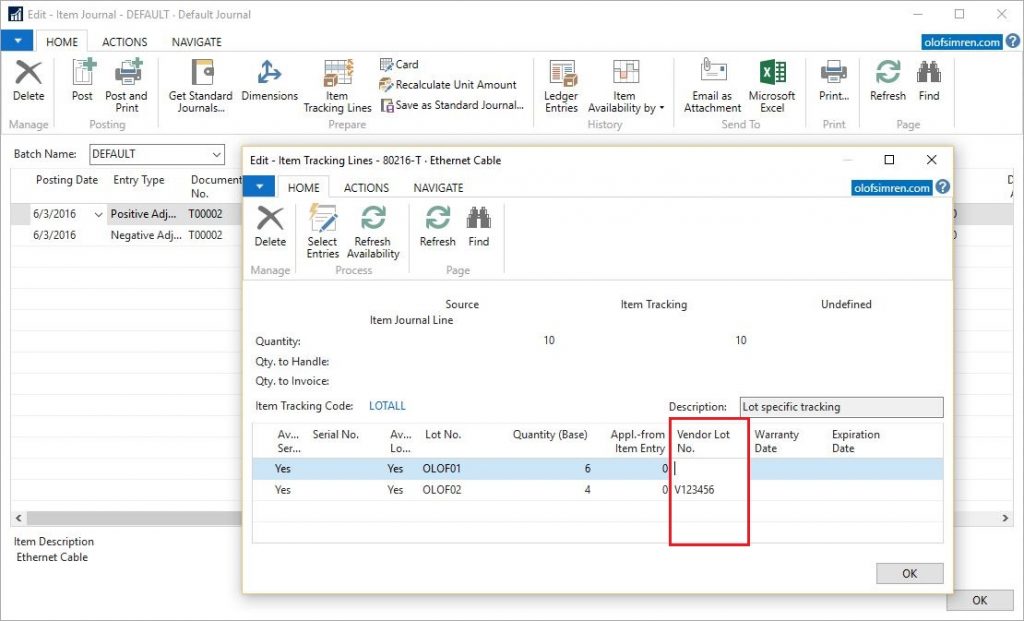Switch to ACTIONS tab in main window

click(124, 42)
